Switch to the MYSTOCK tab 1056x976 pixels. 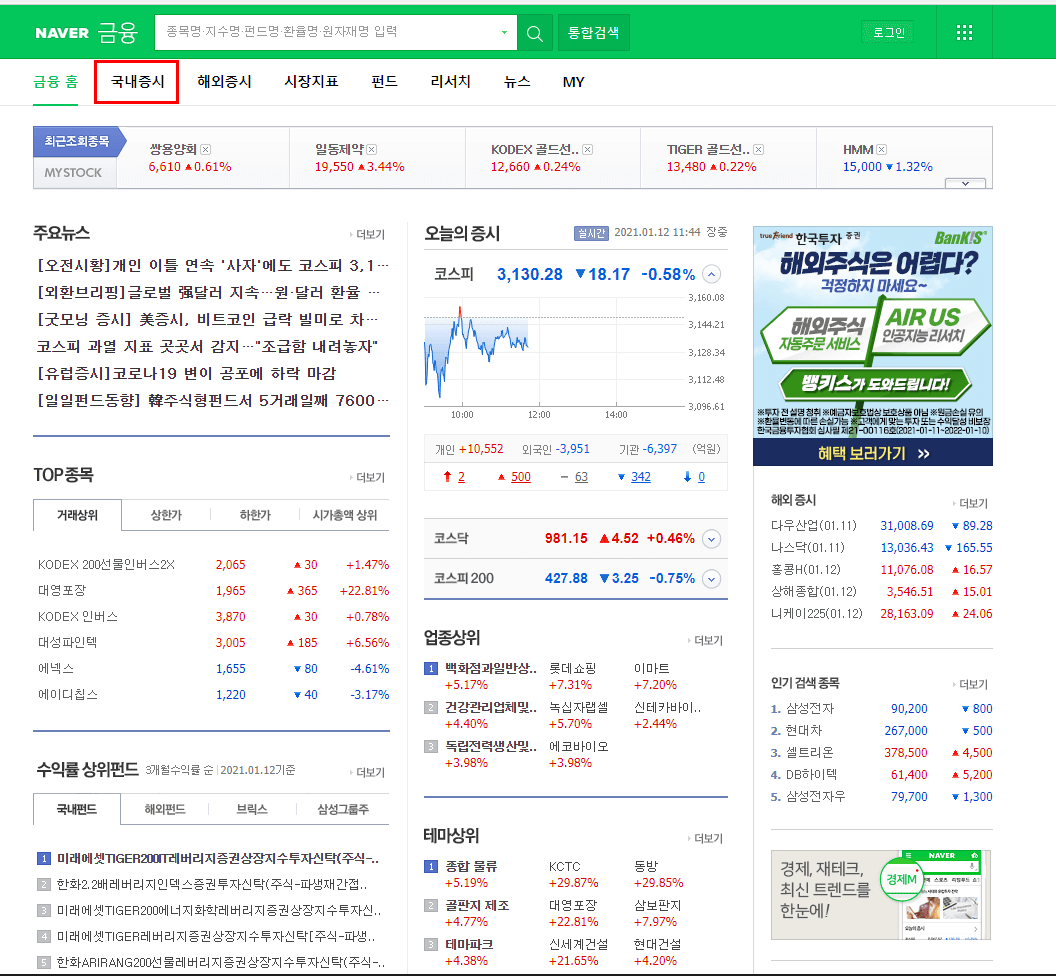[x=73, y=172]
